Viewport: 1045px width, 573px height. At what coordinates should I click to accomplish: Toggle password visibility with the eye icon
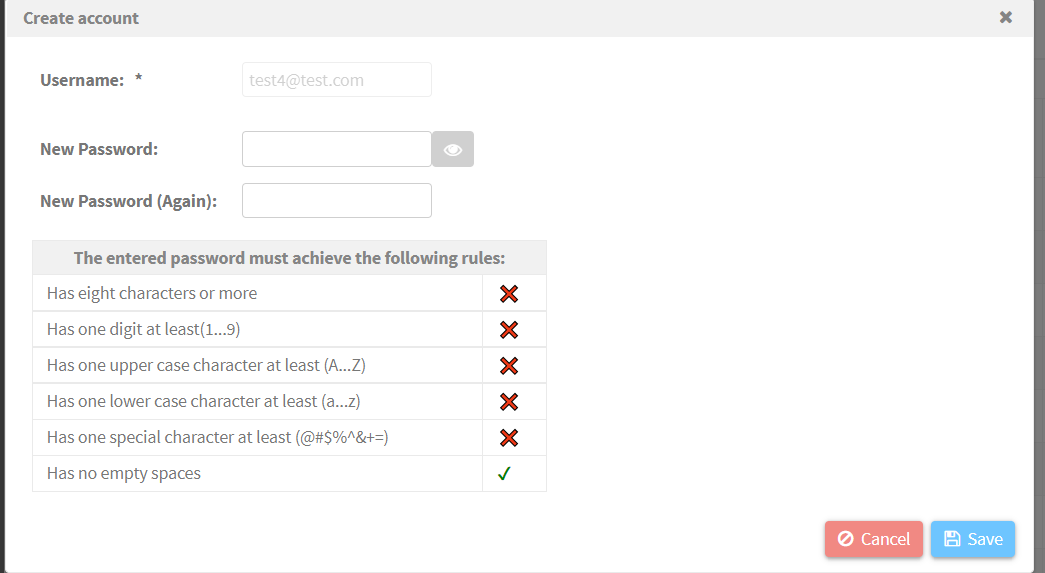click(453, 149)
